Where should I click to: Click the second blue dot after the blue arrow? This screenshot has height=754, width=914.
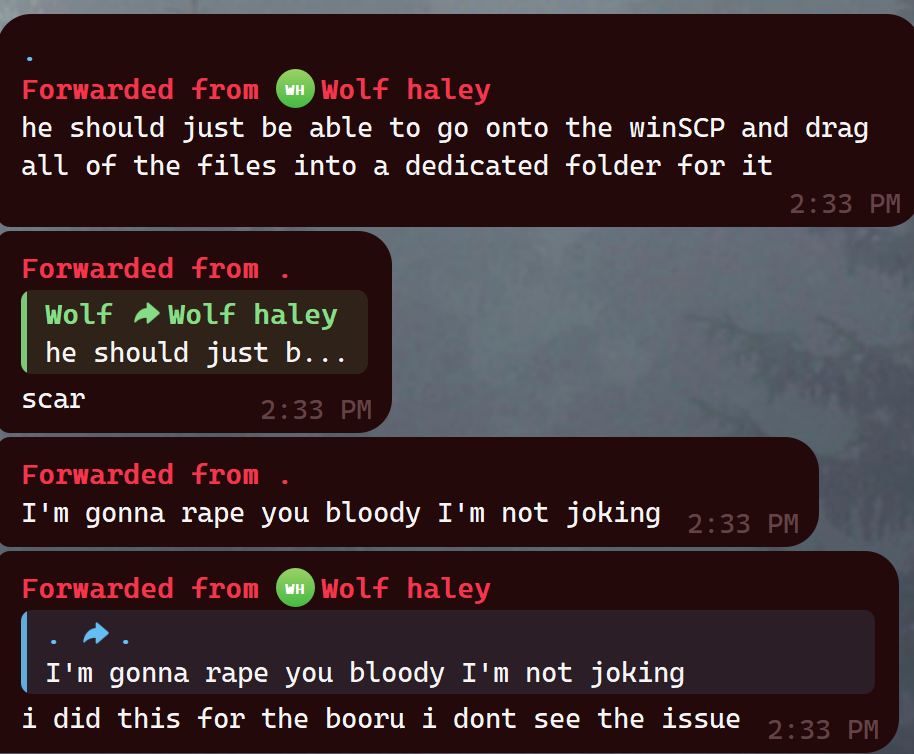[x=125, y=642]
